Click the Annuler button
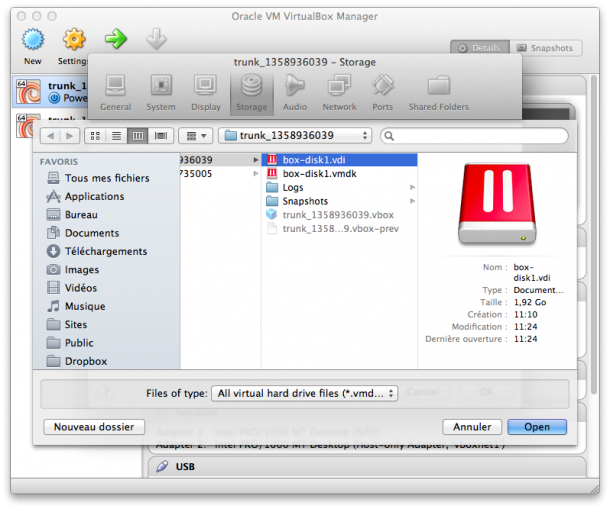The height and width of the screenshot is (509, 610). (472, 427)
